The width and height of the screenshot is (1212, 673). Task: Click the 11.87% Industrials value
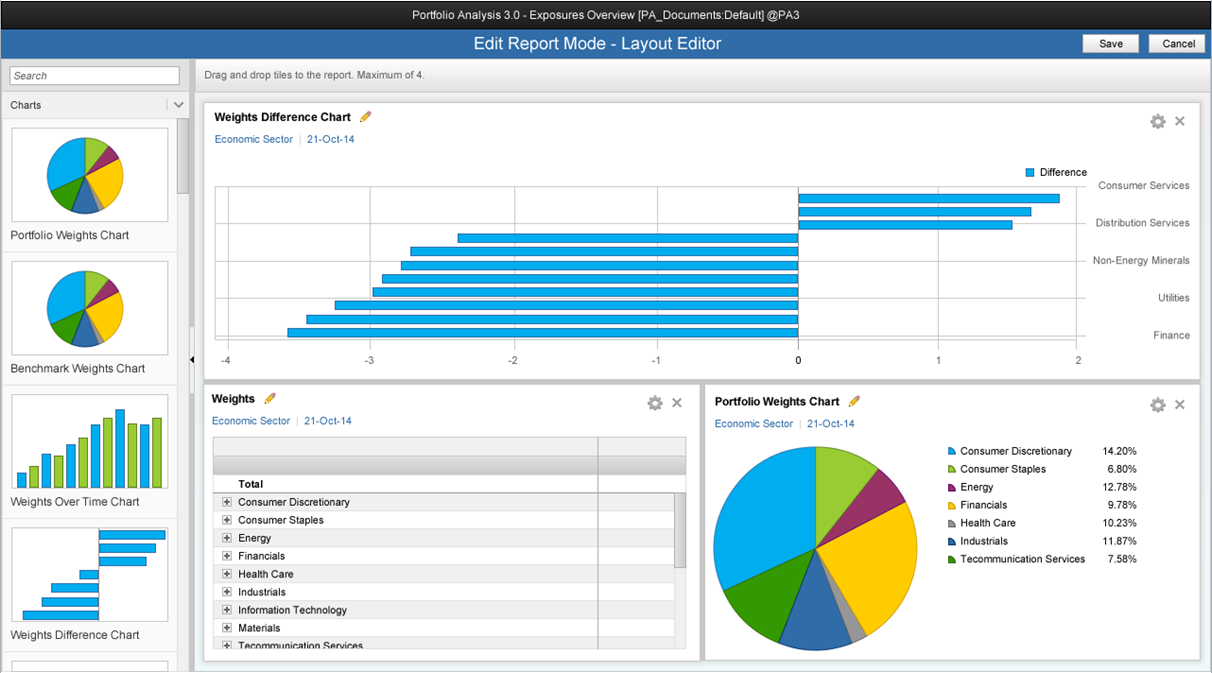1119,541
